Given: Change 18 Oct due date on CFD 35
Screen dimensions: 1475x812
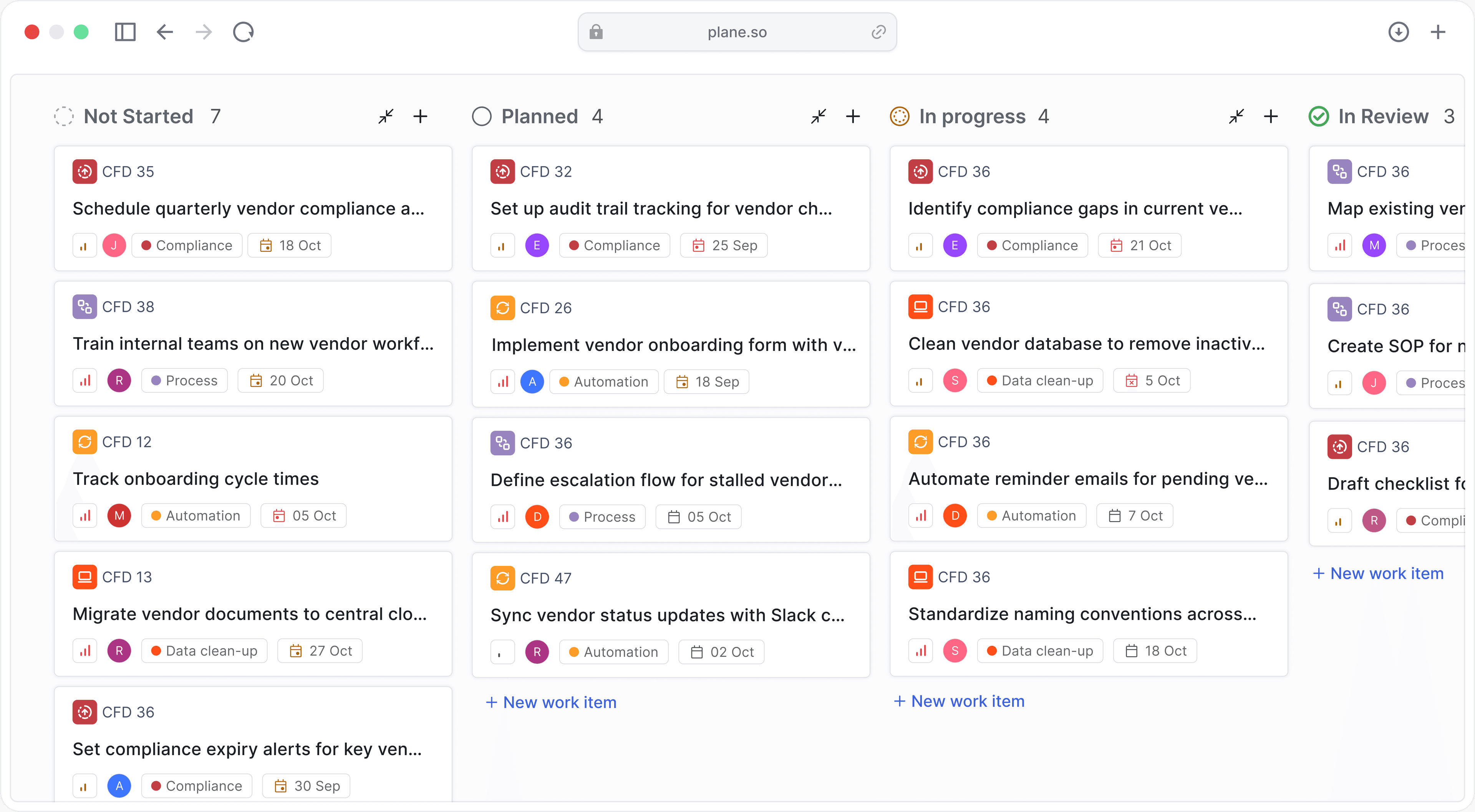Looking at the screenshot, I should (290, 245).
